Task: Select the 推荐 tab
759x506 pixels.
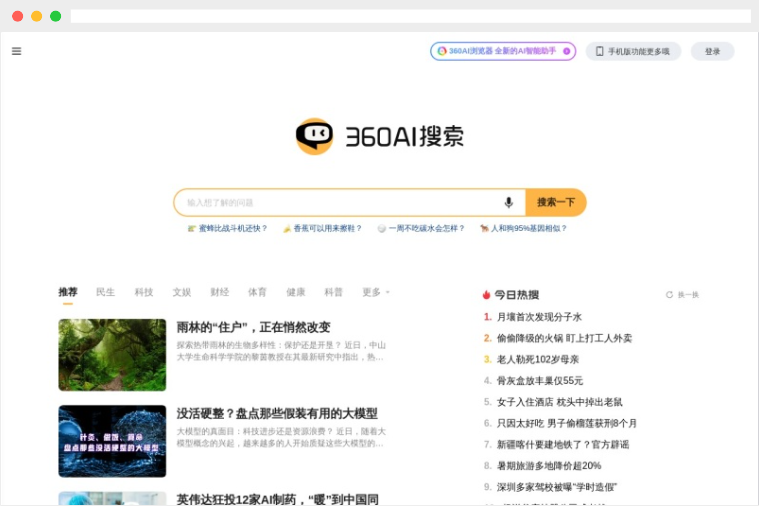Action: [68, 292]
